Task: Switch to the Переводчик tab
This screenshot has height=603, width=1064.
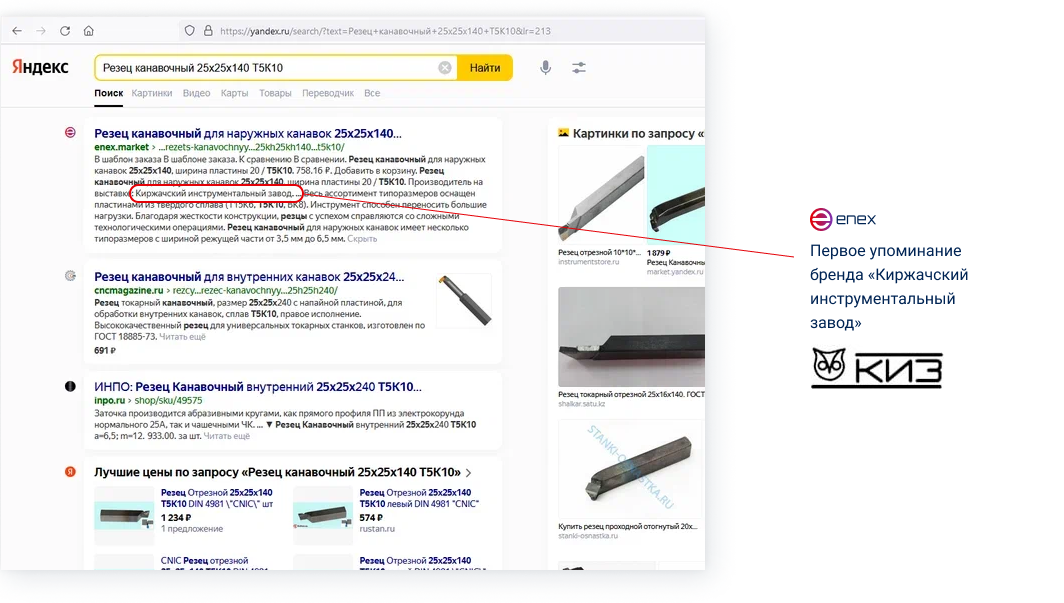Action: coord(328,93)
